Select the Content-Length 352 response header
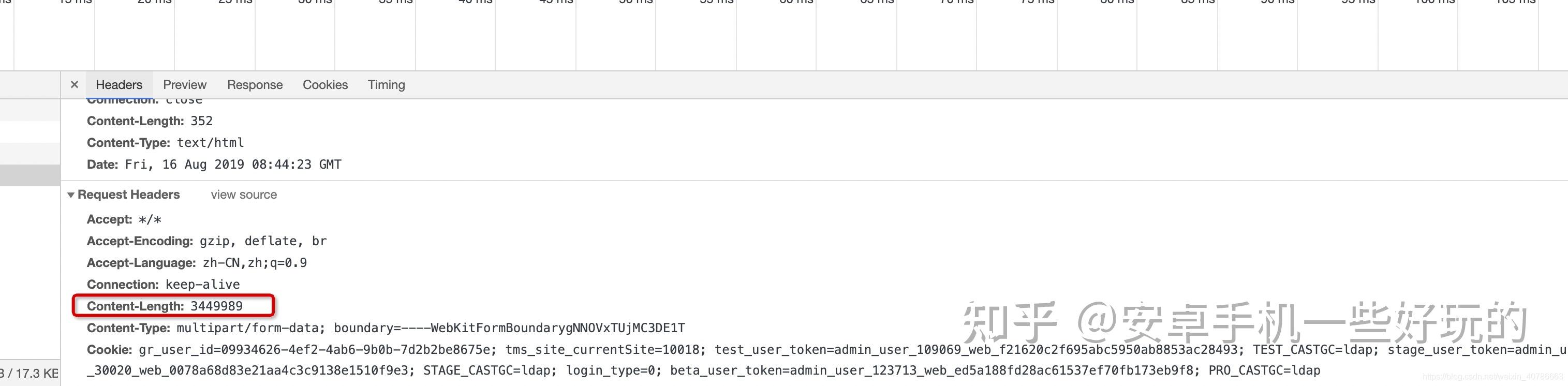 click(150, 121)
